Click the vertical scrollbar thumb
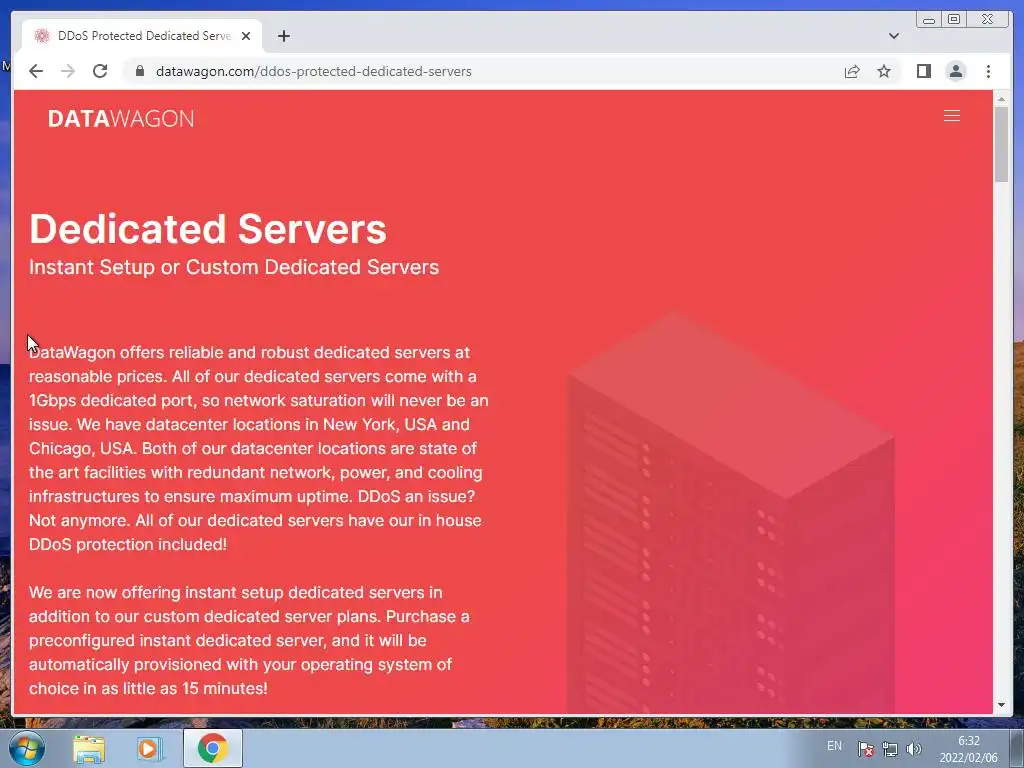 1001,144
